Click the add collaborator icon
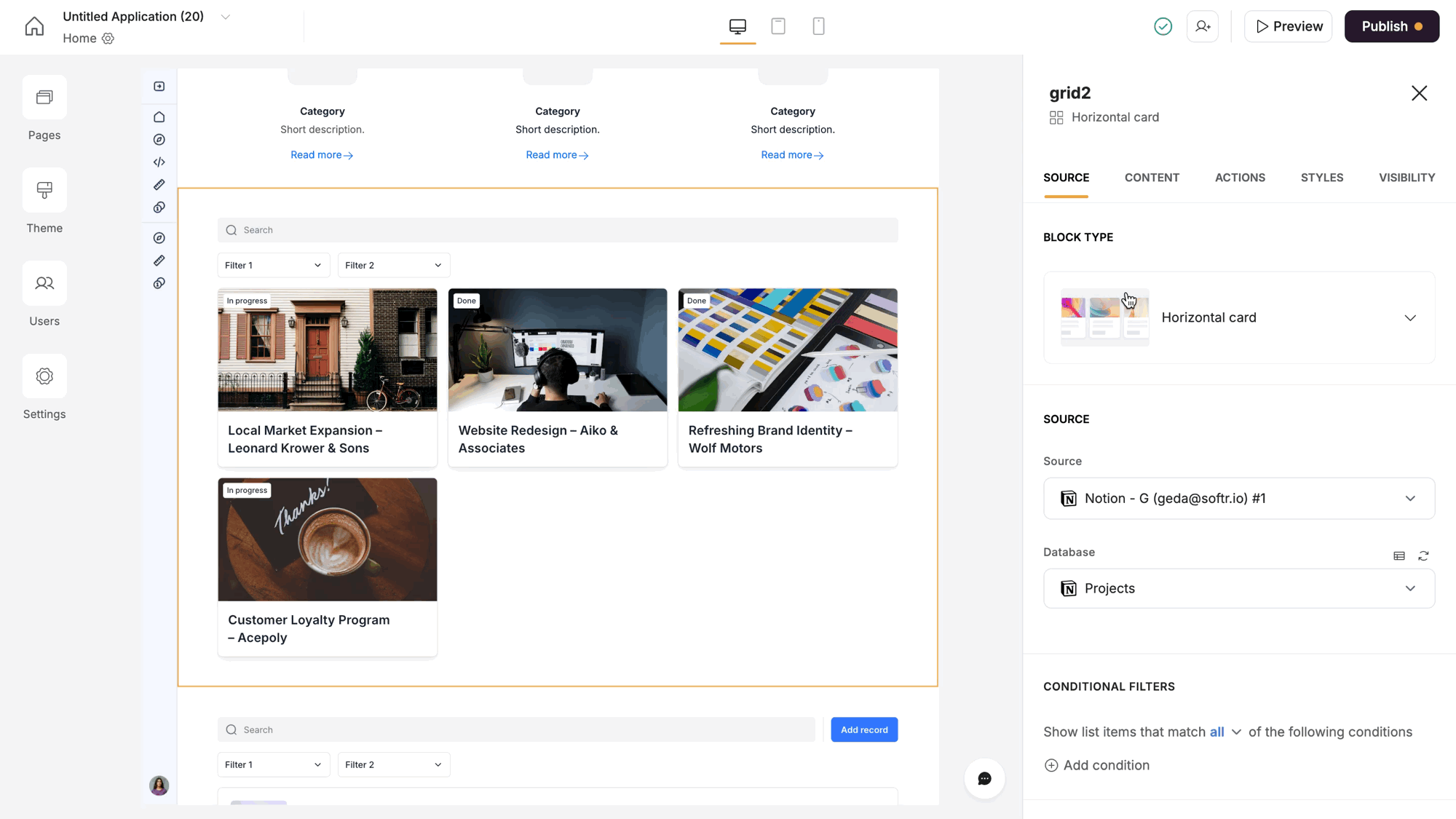 coord(1203,27)
